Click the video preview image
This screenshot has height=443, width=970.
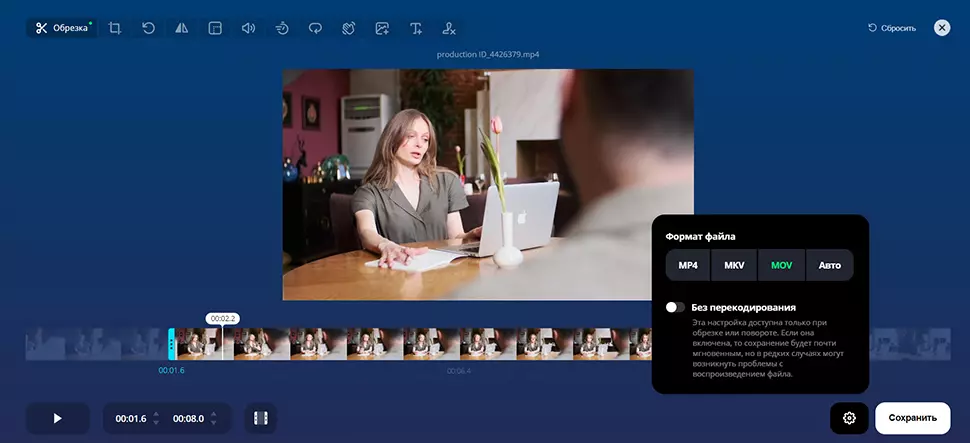pos(488,184)
